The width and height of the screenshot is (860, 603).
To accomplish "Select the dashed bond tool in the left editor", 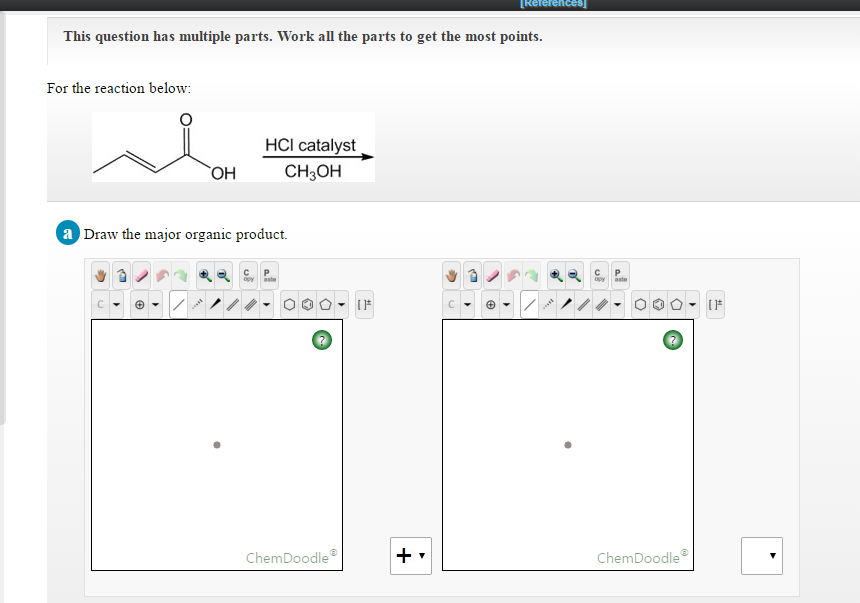I will pos(195,304).
